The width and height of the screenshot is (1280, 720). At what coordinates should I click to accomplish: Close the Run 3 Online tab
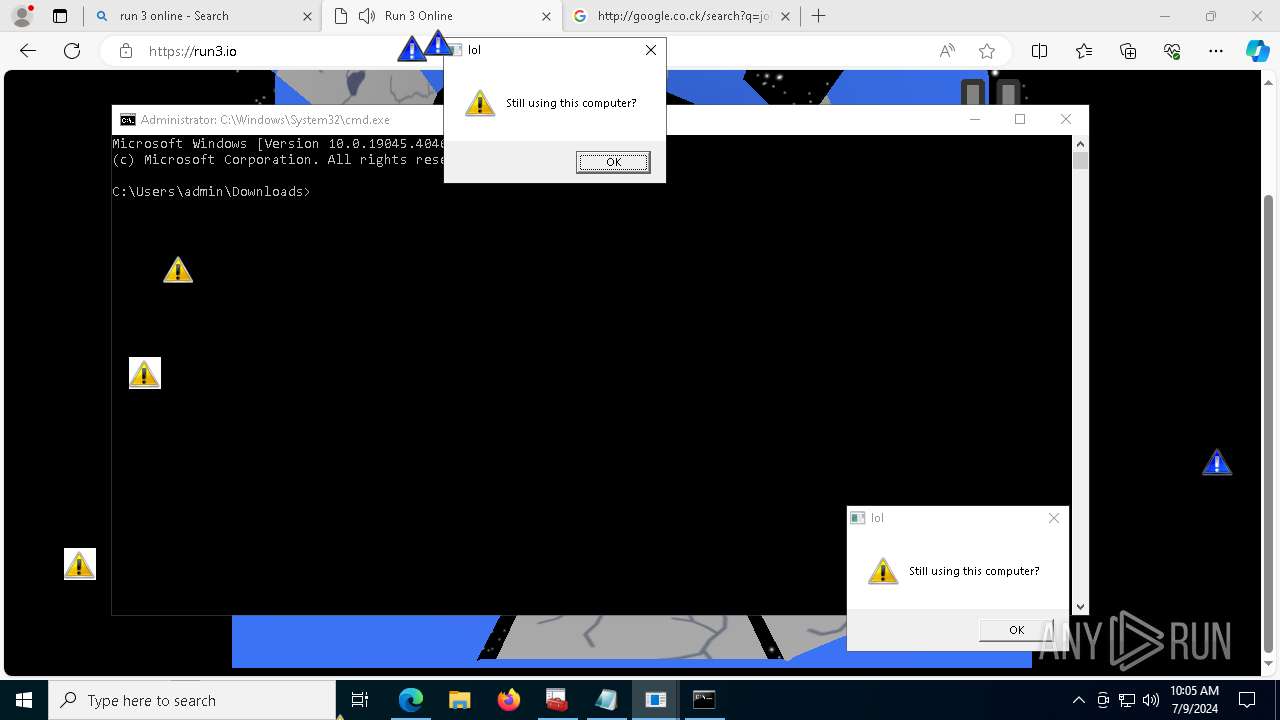(x=546, y=16)
